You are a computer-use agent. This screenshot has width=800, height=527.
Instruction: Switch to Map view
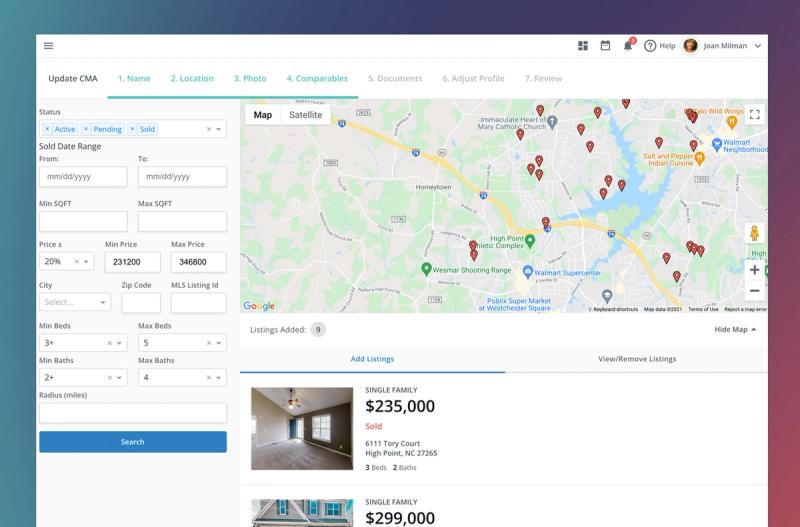point(263,115)
